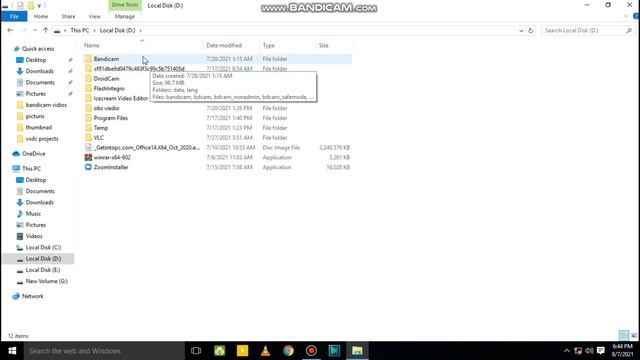Click Local Disk (D:) in the address breadcrumb
Screen dimensions: 640x360
[x=117, y=30]
